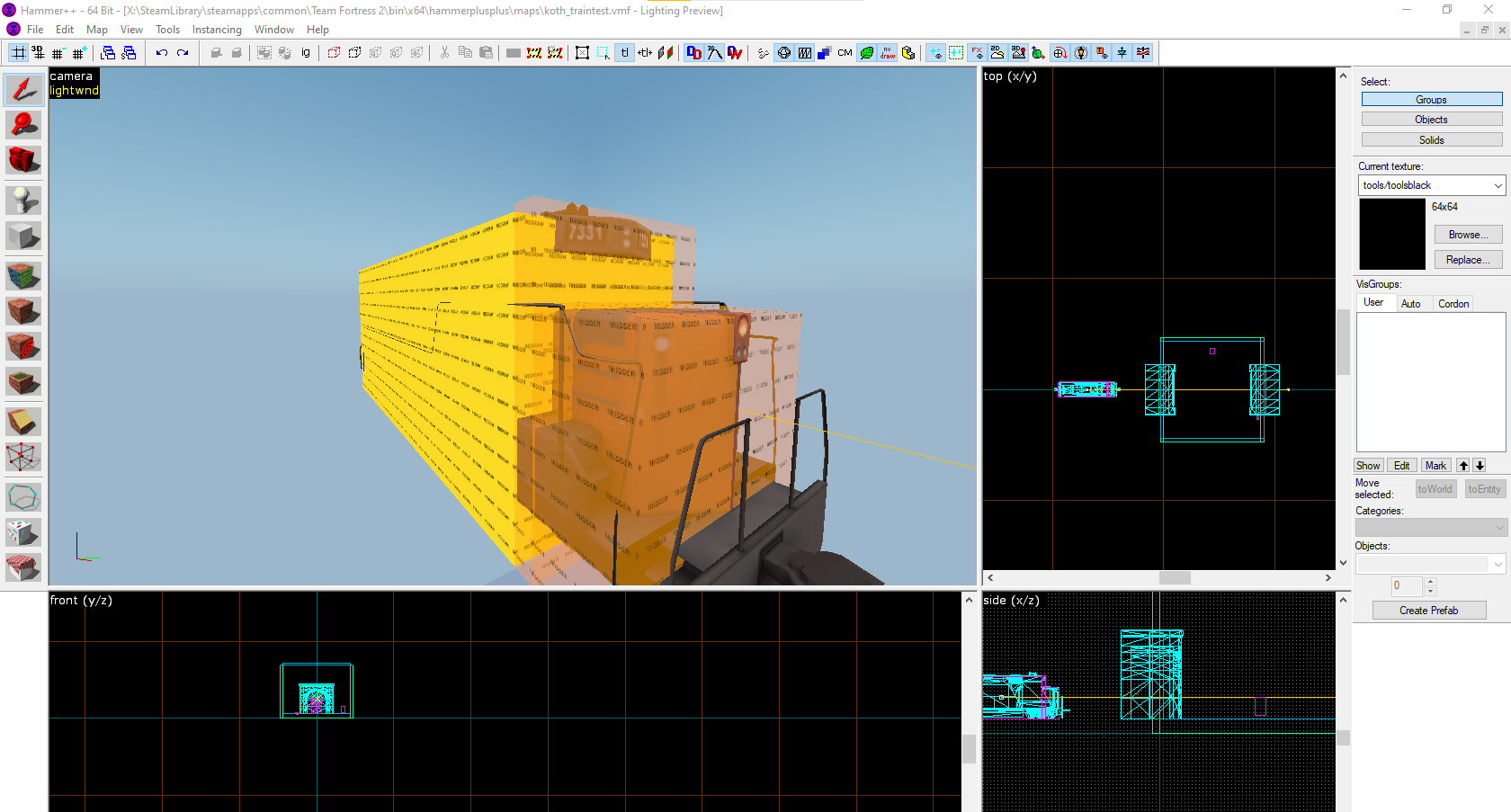Select the Apply decals tool
1511x812 pixels.
click(x=23, y=346)
